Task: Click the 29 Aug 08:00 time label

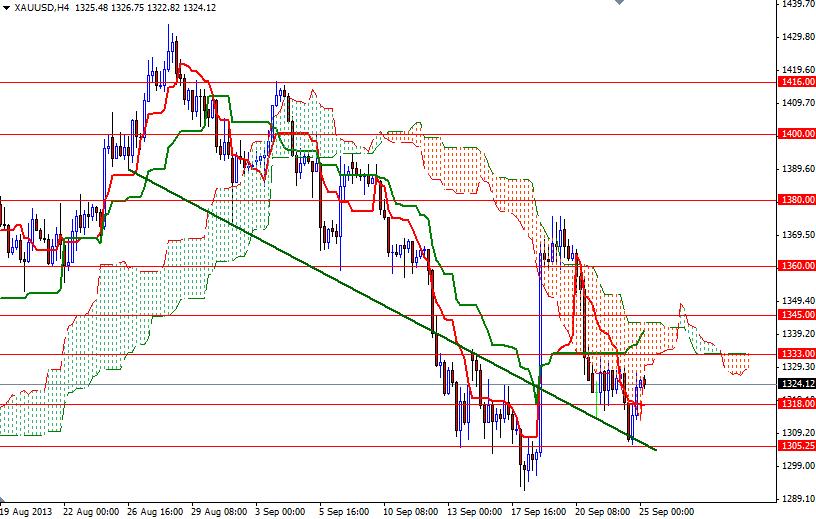Action: (219, 512)
